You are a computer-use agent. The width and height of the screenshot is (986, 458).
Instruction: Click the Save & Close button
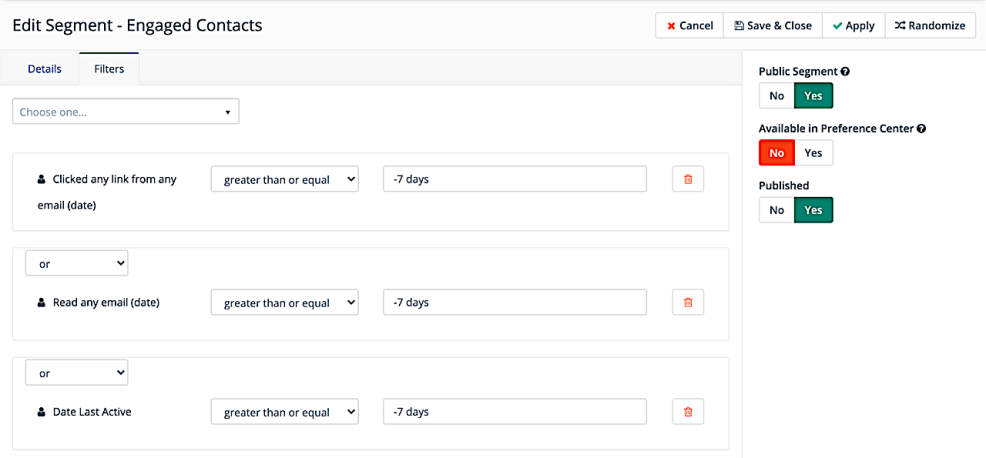tap(772, 26)
